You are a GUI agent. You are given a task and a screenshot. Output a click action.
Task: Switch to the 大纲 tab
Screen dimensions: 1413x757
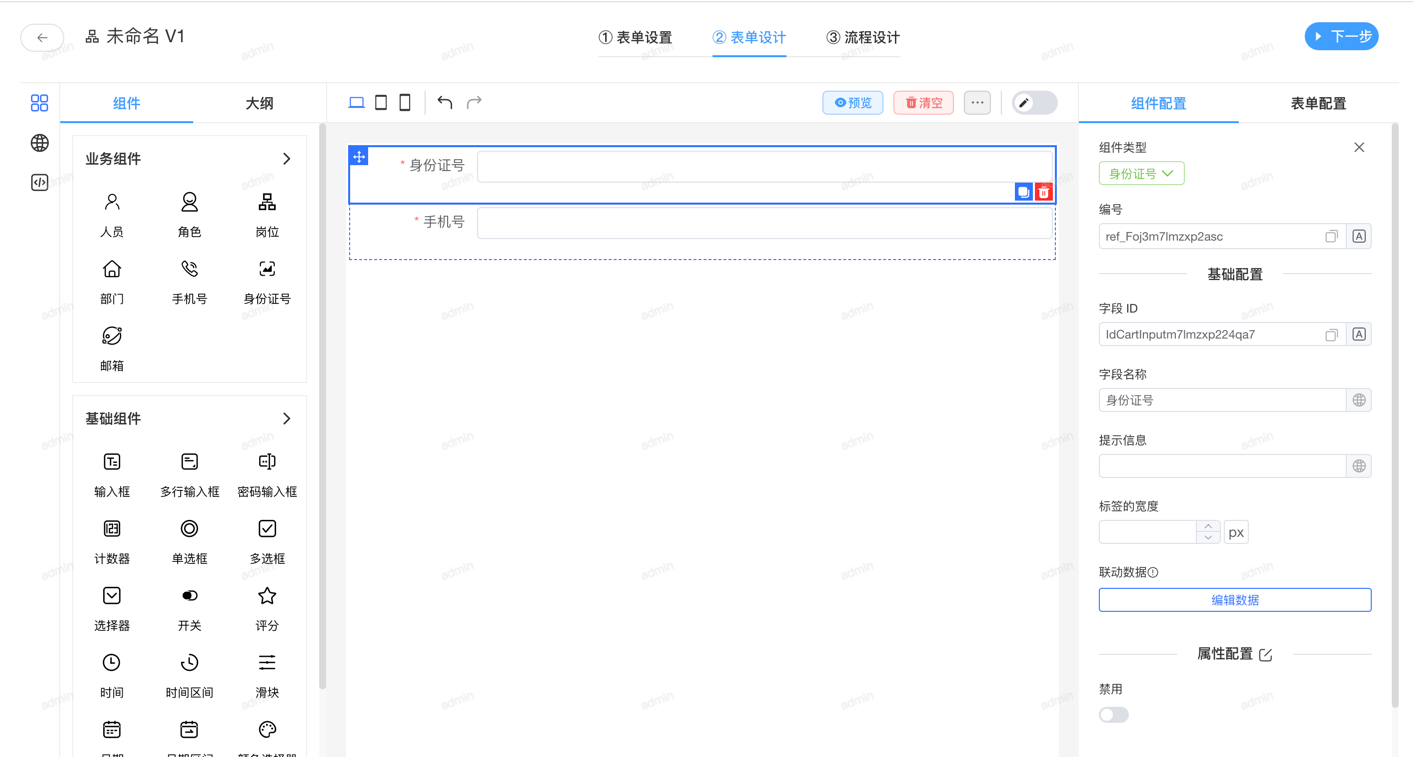coord(259,103)
